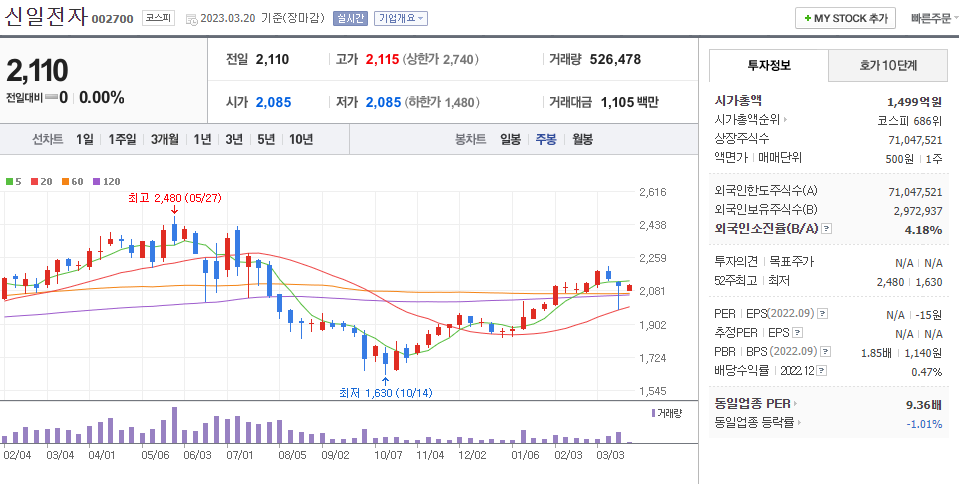Switch candle chart to 주봉
The height and width of the screenshot is (484, 961).
pyautogui.click(x=546, y=139)
